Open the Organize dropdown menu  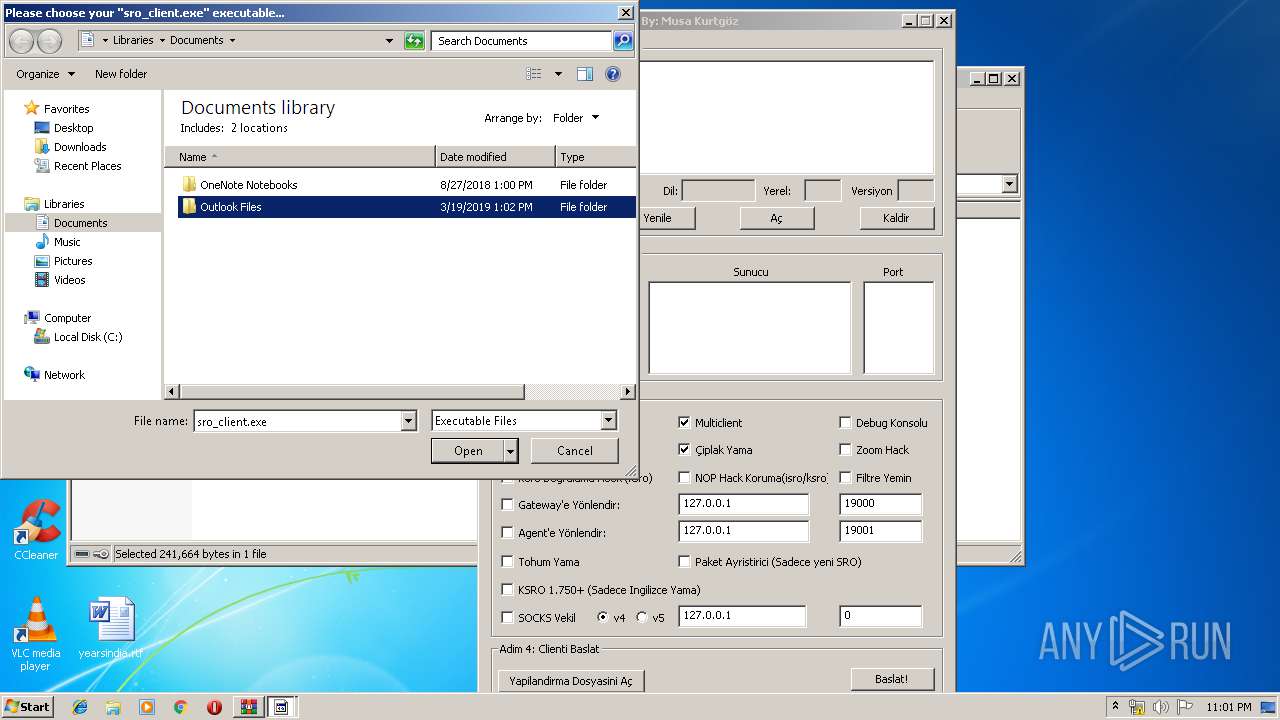click(45, 74)
